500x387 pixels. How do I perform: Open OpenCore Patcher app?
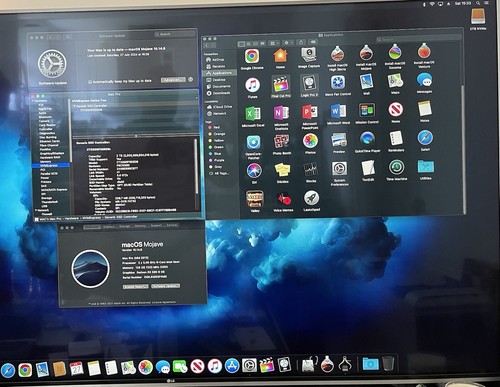[253, 143]
